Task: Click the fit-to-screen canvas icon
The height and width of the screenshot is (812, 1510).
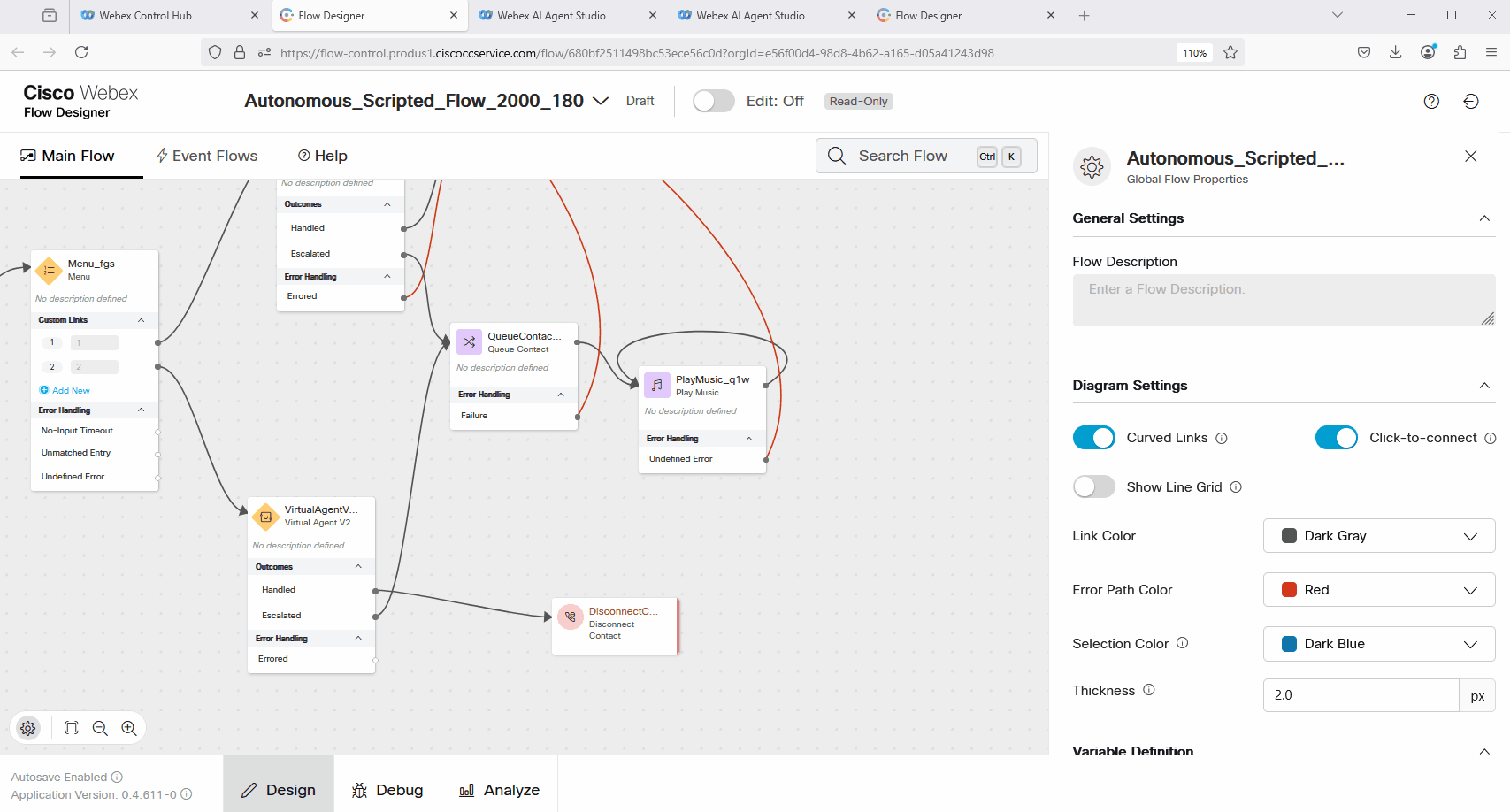Action: 72,728
